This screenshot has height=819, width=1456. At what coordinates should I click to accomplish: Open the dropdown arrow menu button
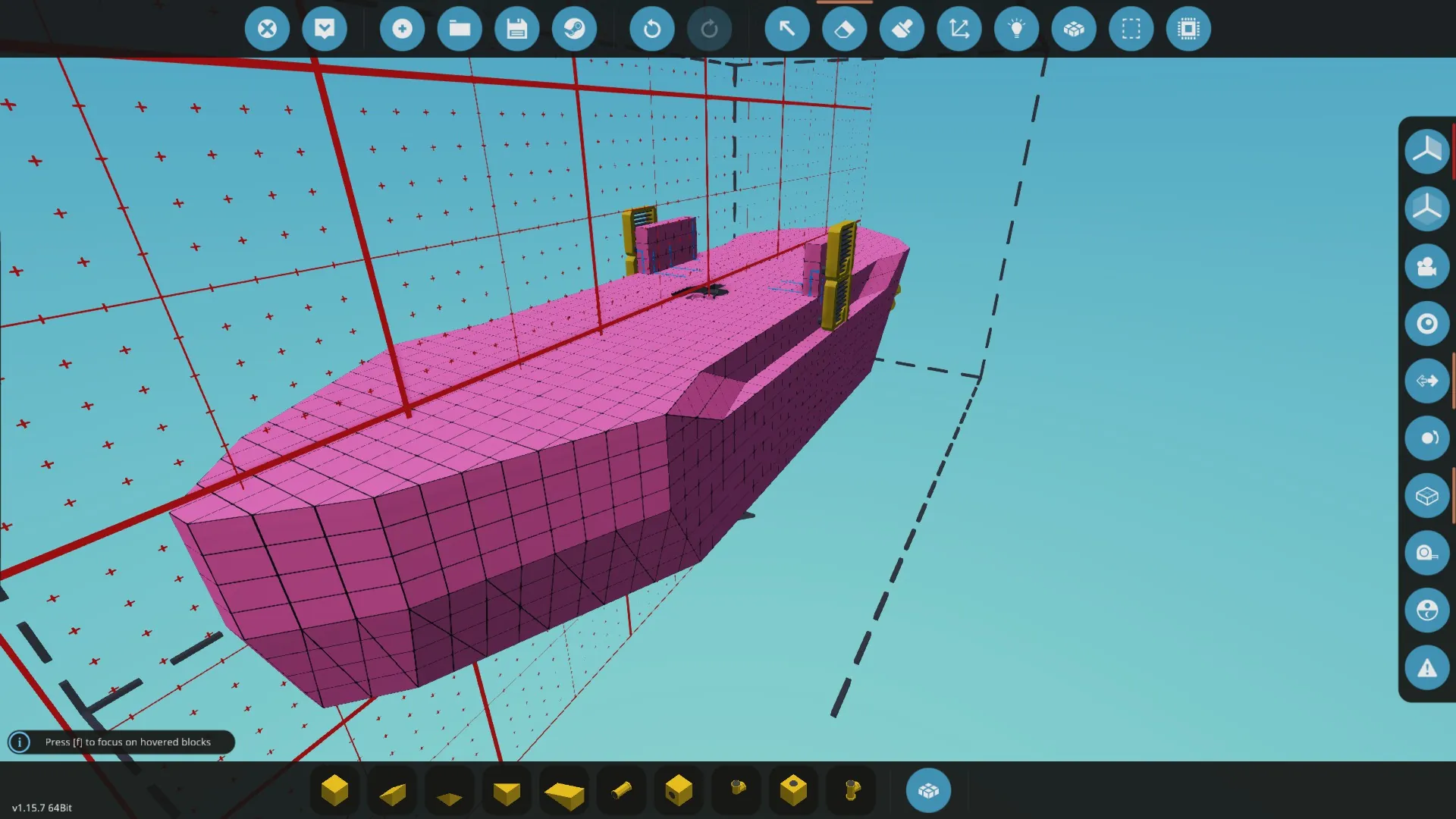pyautogui.click(x=325, y=29)
